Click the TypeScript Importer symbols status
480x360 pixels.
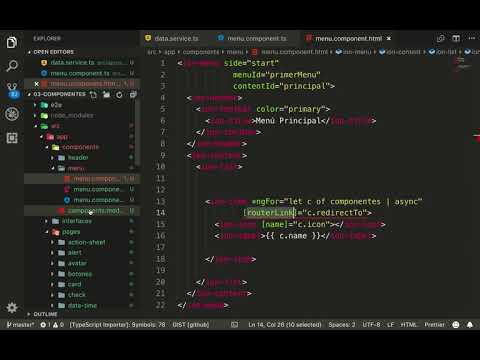point(117,325)
